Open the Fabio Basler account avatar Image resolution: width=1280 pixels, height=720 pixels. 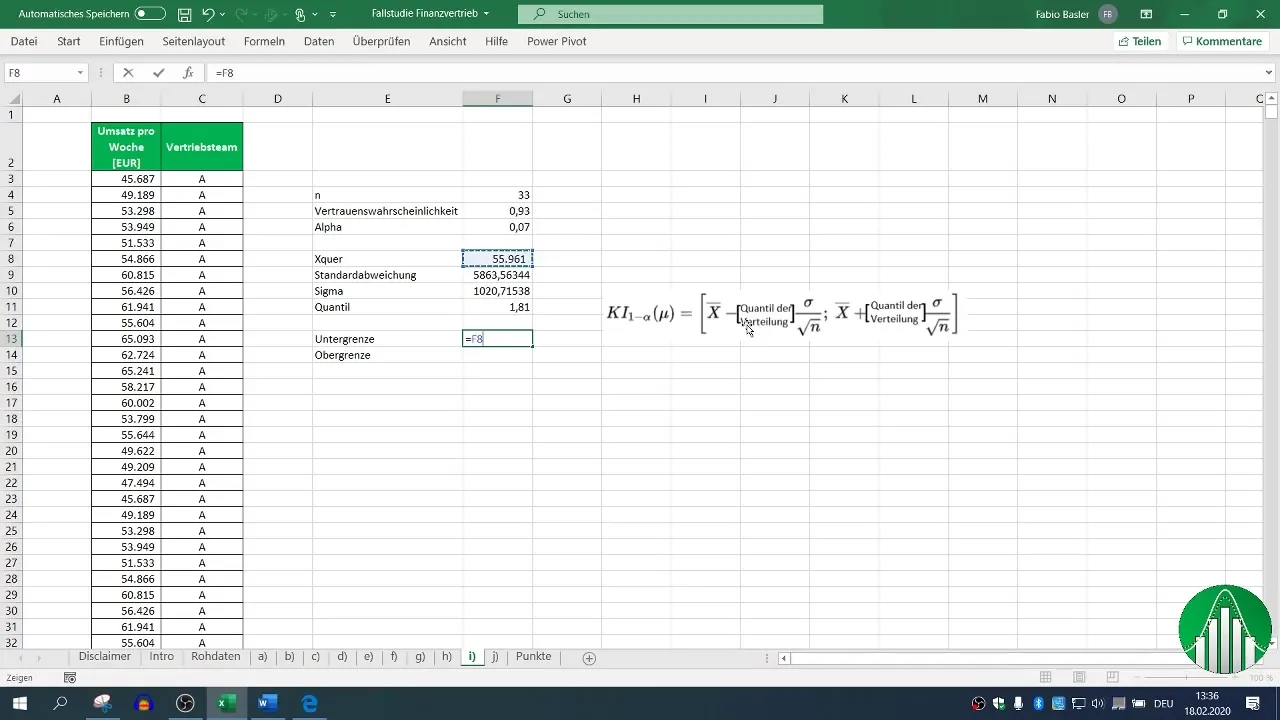tap(1108, 14)
